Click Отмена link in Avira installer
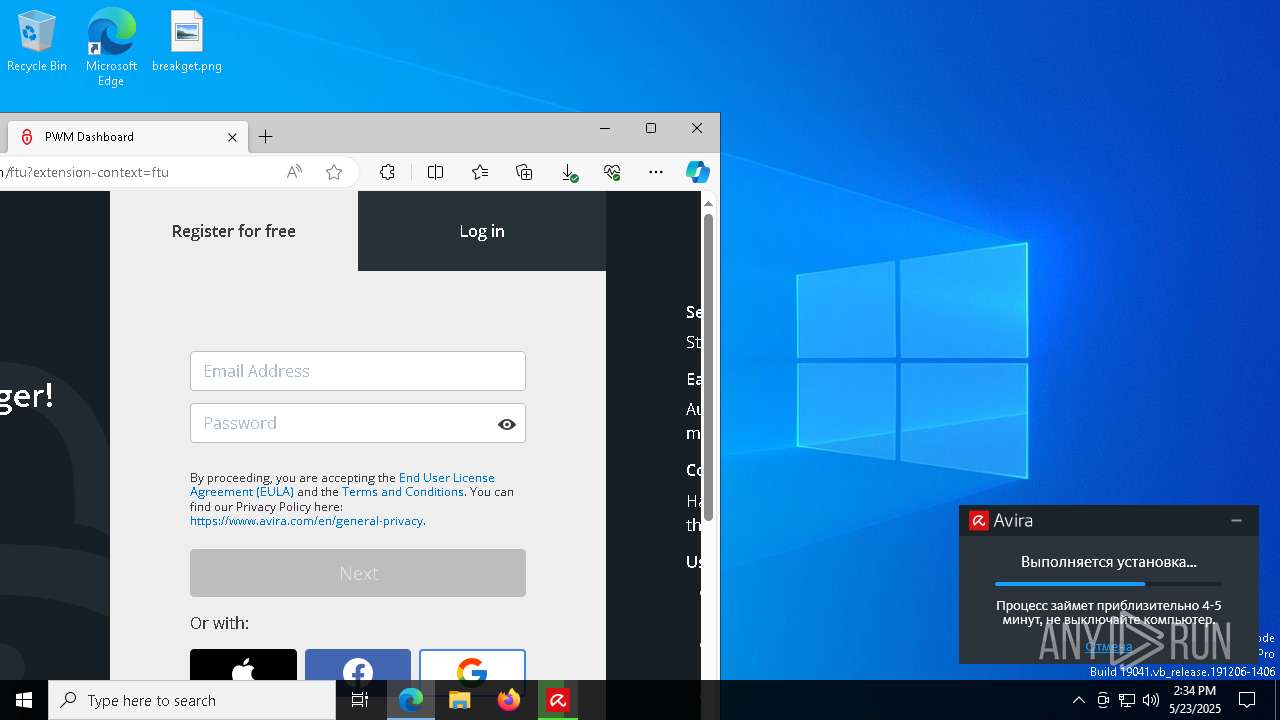The image size is (1280, 720). pos(1108,647)
